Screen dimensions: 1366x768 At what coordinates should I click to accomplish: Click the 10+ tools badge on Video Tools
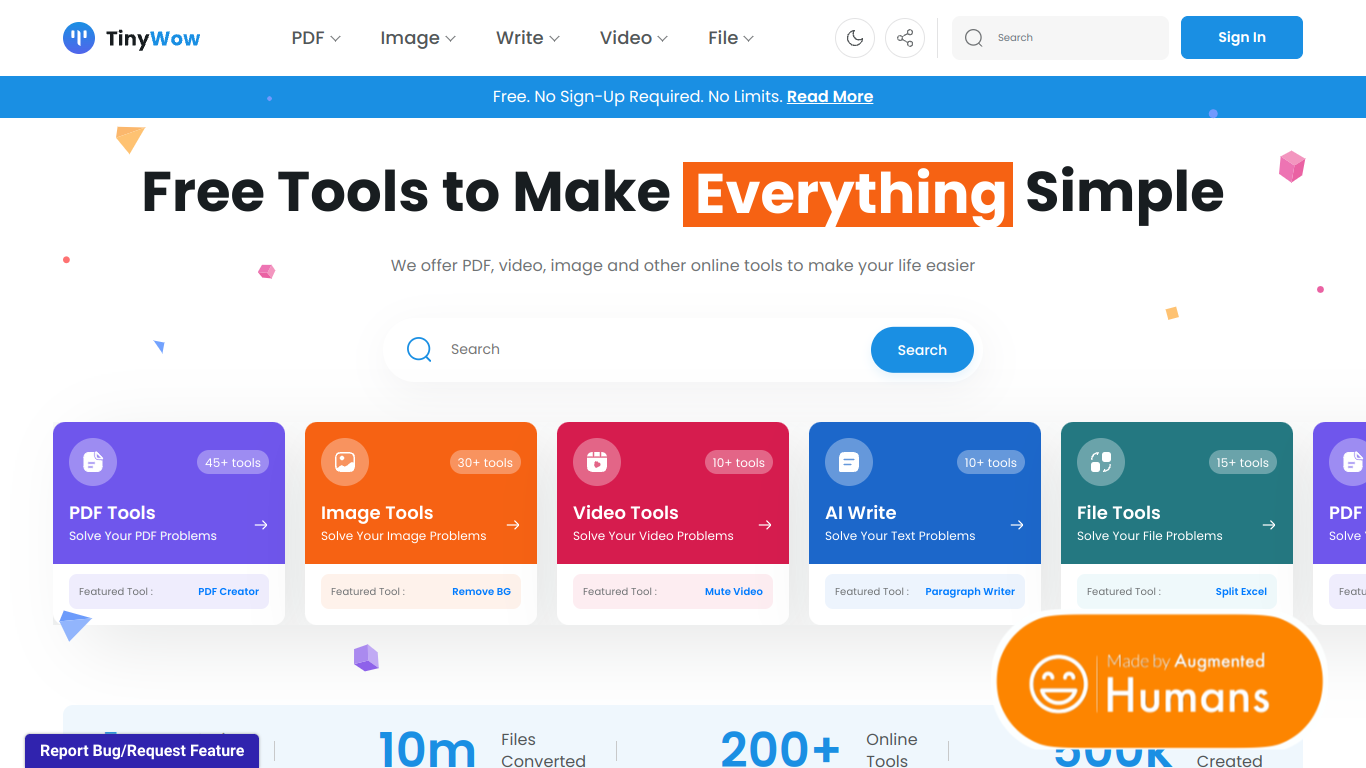(x=738, y=462)
